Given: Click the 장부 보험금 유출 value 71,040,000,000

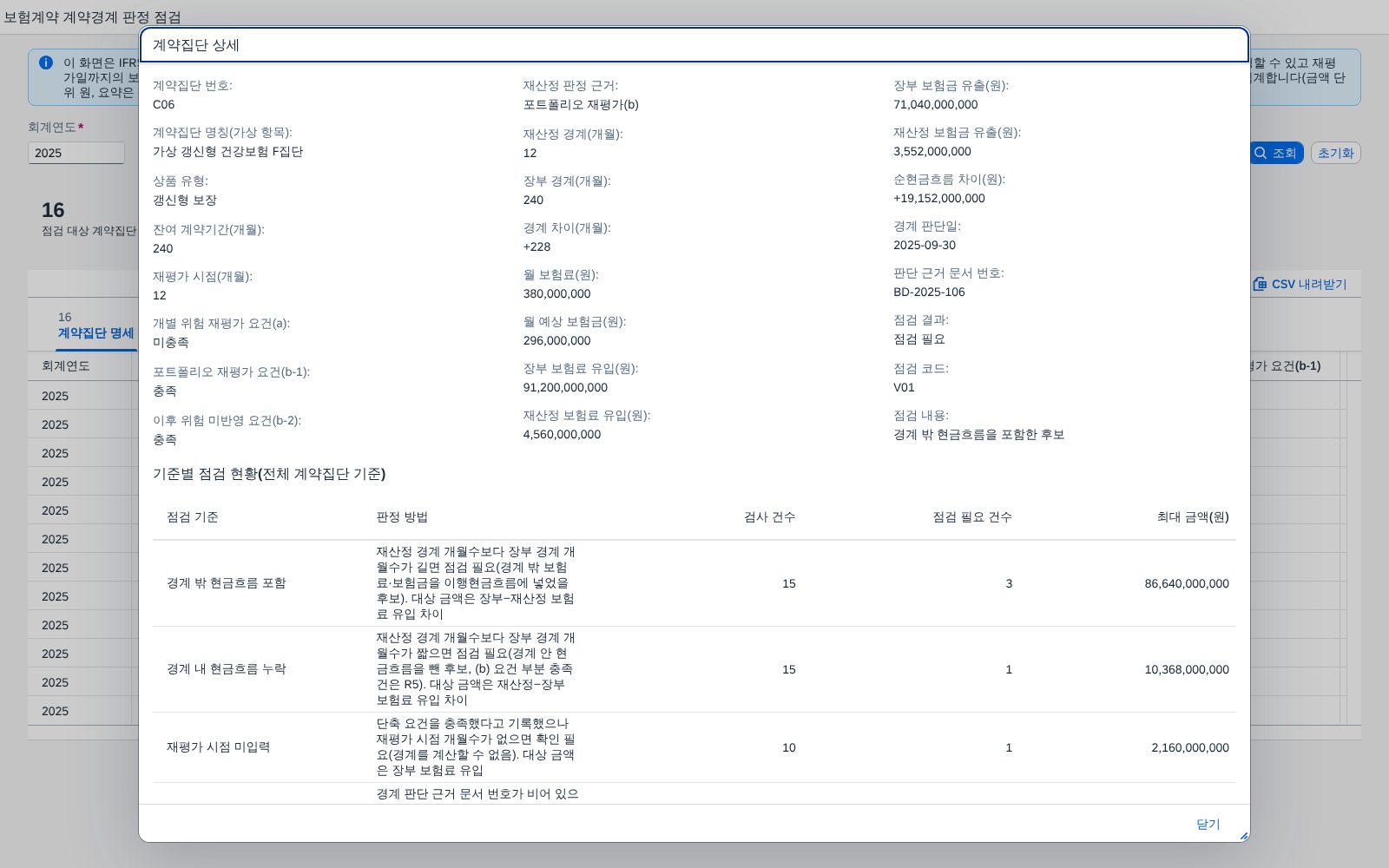Looking at the screenshot, I should click(936, 104).
